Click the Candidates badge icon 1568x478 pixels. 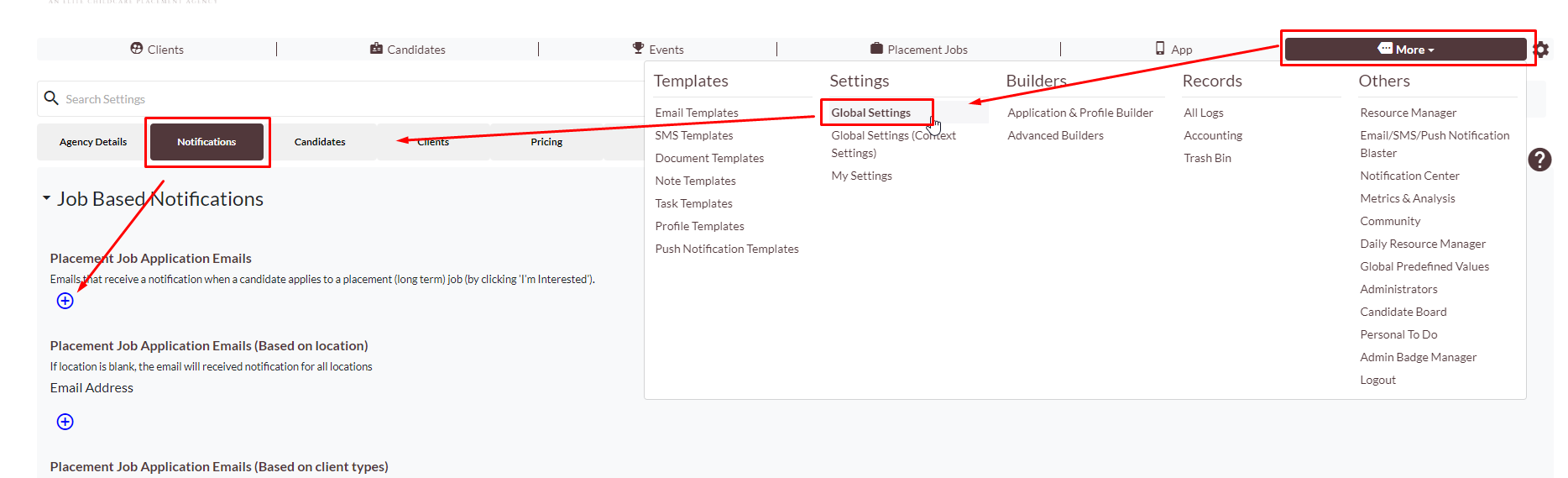pyautogui.click(x=376, y=49)
